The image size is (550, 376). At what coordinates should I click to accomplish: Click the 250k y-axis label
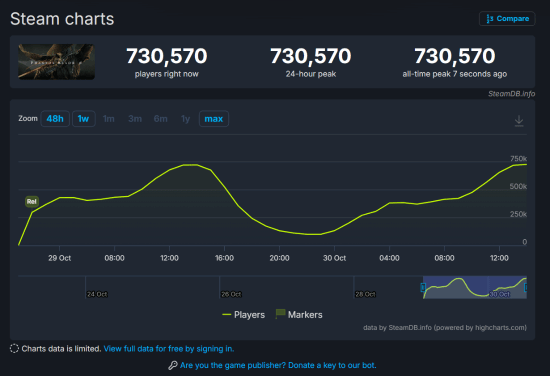pos(518,214)
